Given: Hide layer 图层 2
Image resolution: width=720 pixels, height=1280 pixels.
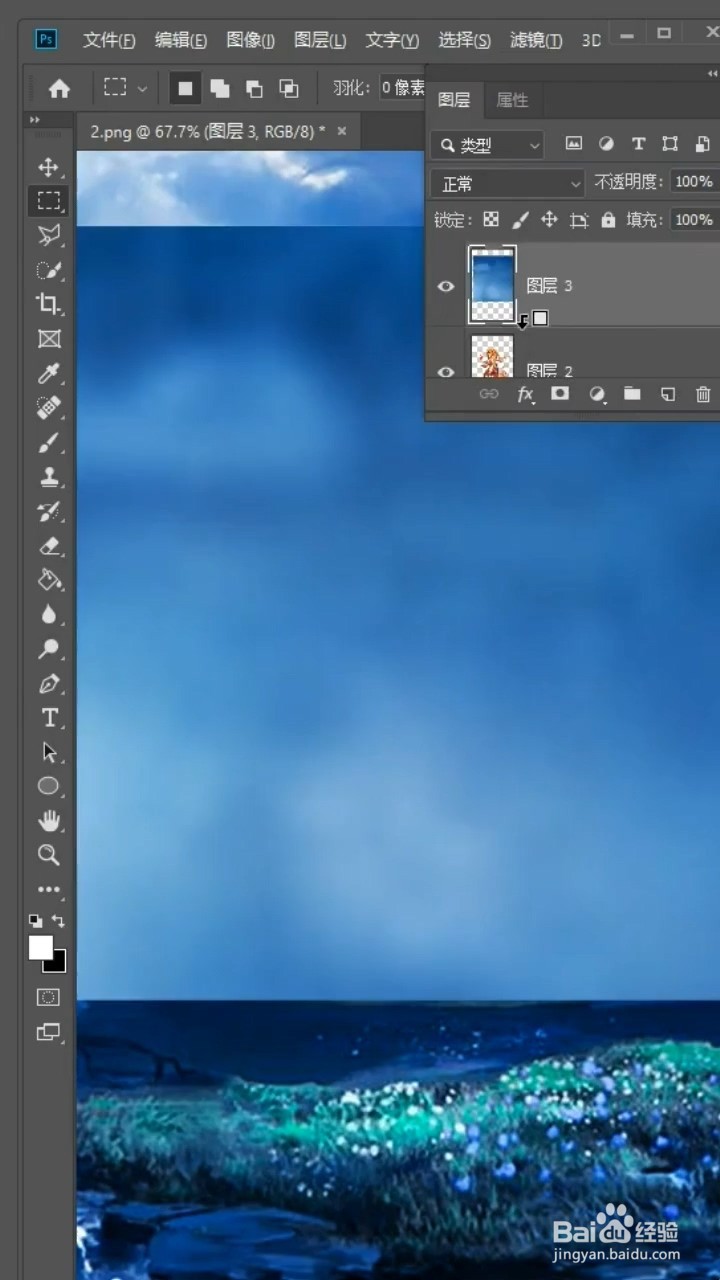Looking at the screenshot, I should pos(446,371).
